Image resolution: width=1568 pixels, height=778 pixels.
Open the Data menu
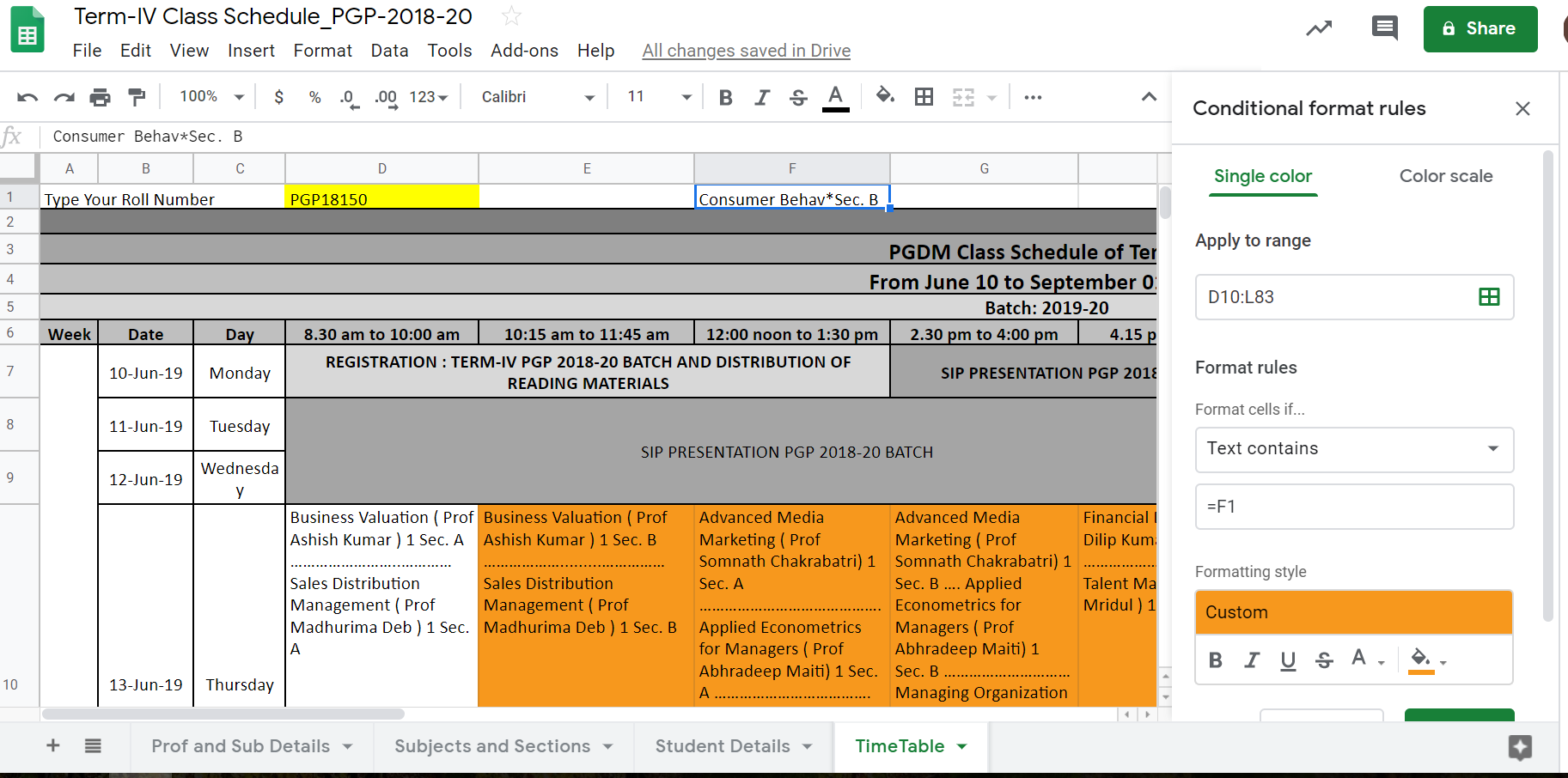(x=389, y=51)
